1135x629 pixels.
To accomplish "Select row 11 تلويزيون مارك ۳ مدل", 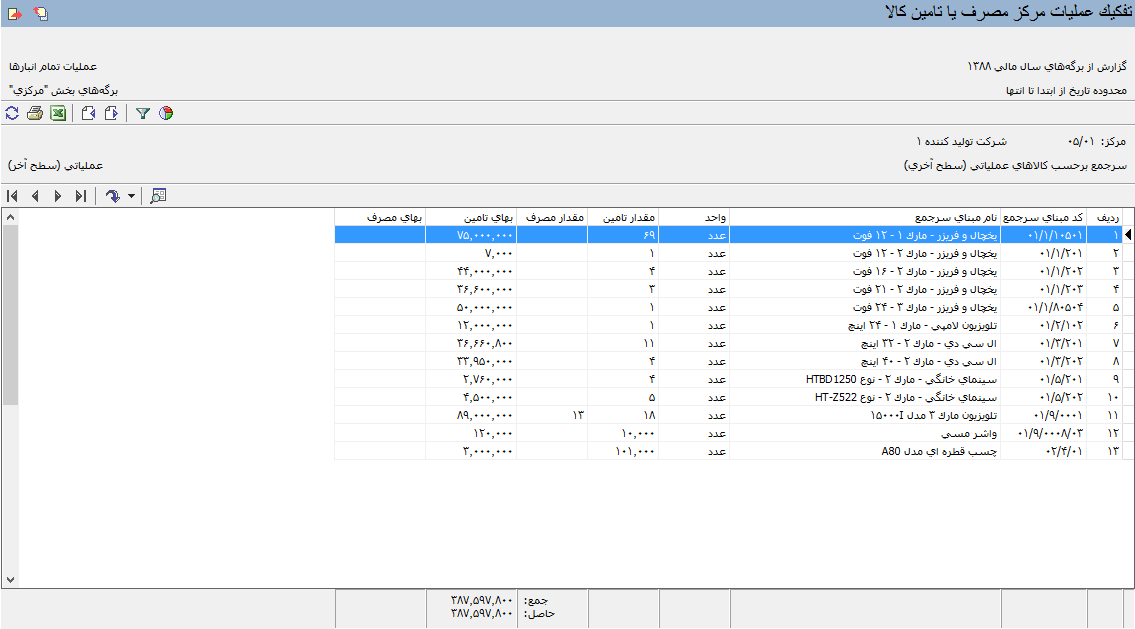I will (734, 415).
